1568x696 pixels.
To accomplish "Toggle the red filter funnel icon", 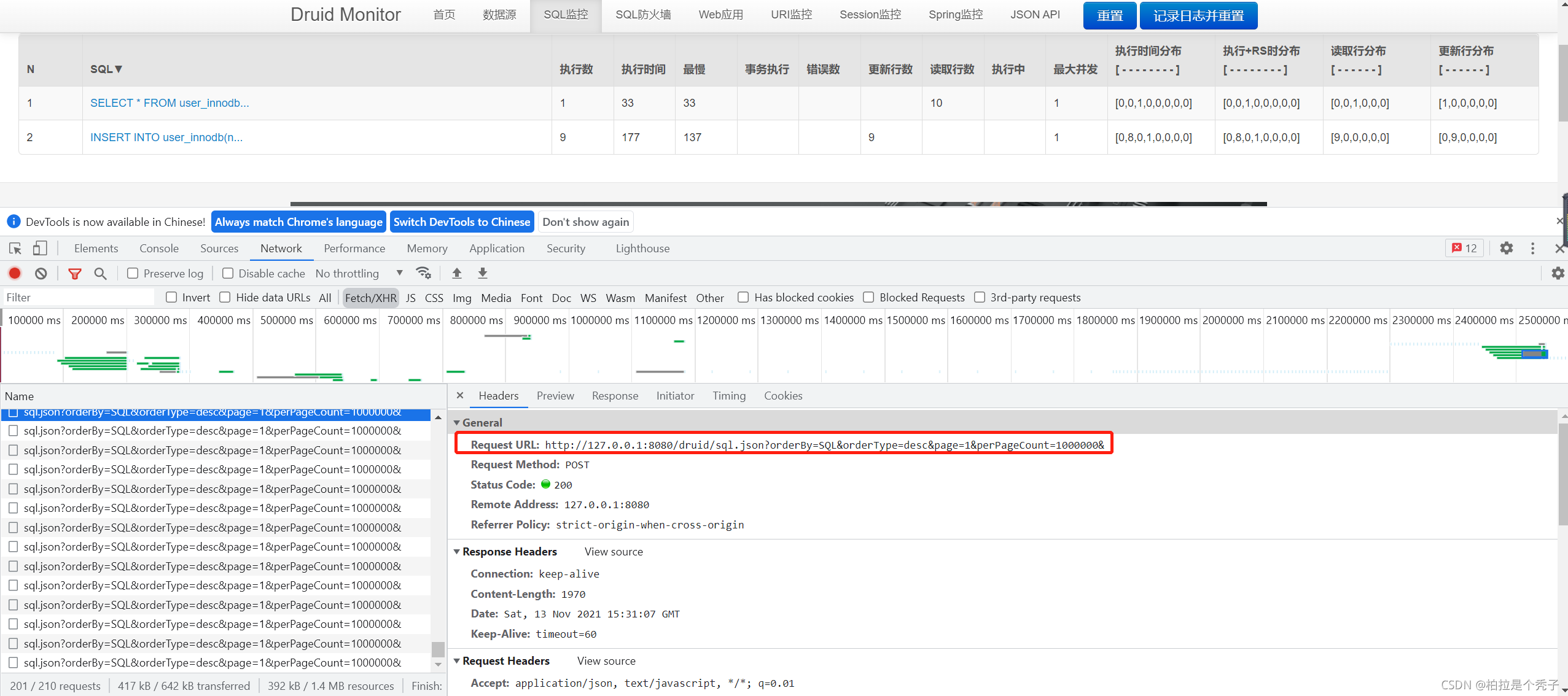I will (75, 274).
